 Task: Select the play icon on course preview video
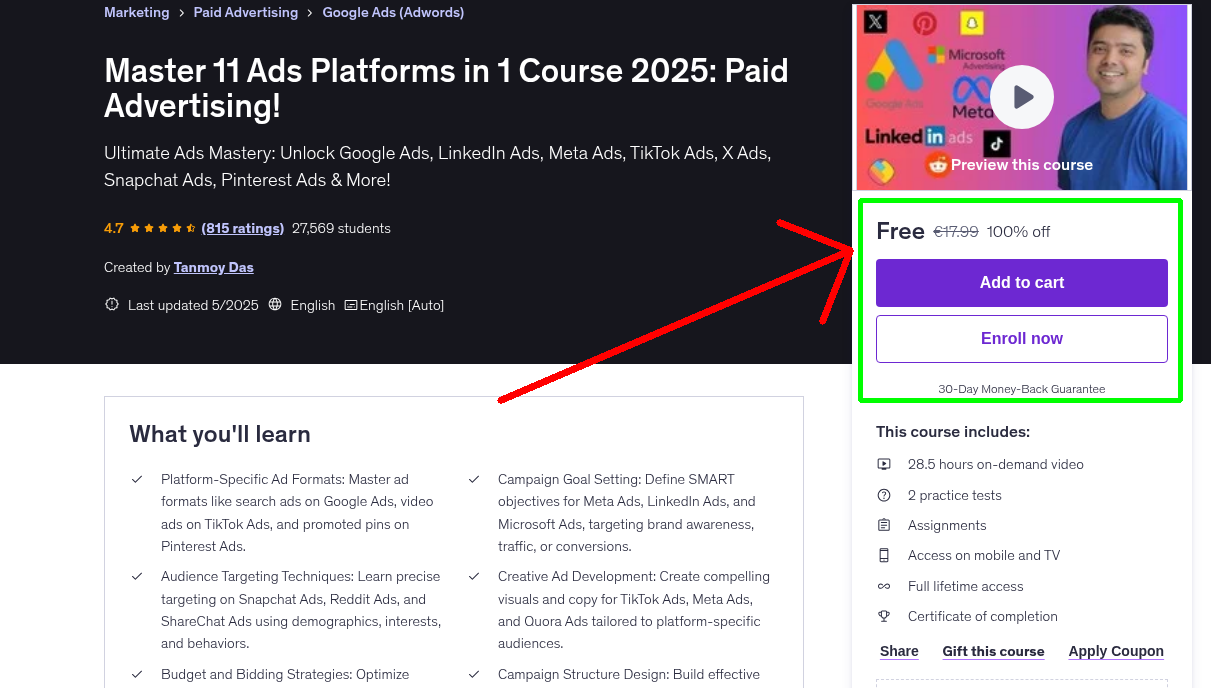(1021, 96)
